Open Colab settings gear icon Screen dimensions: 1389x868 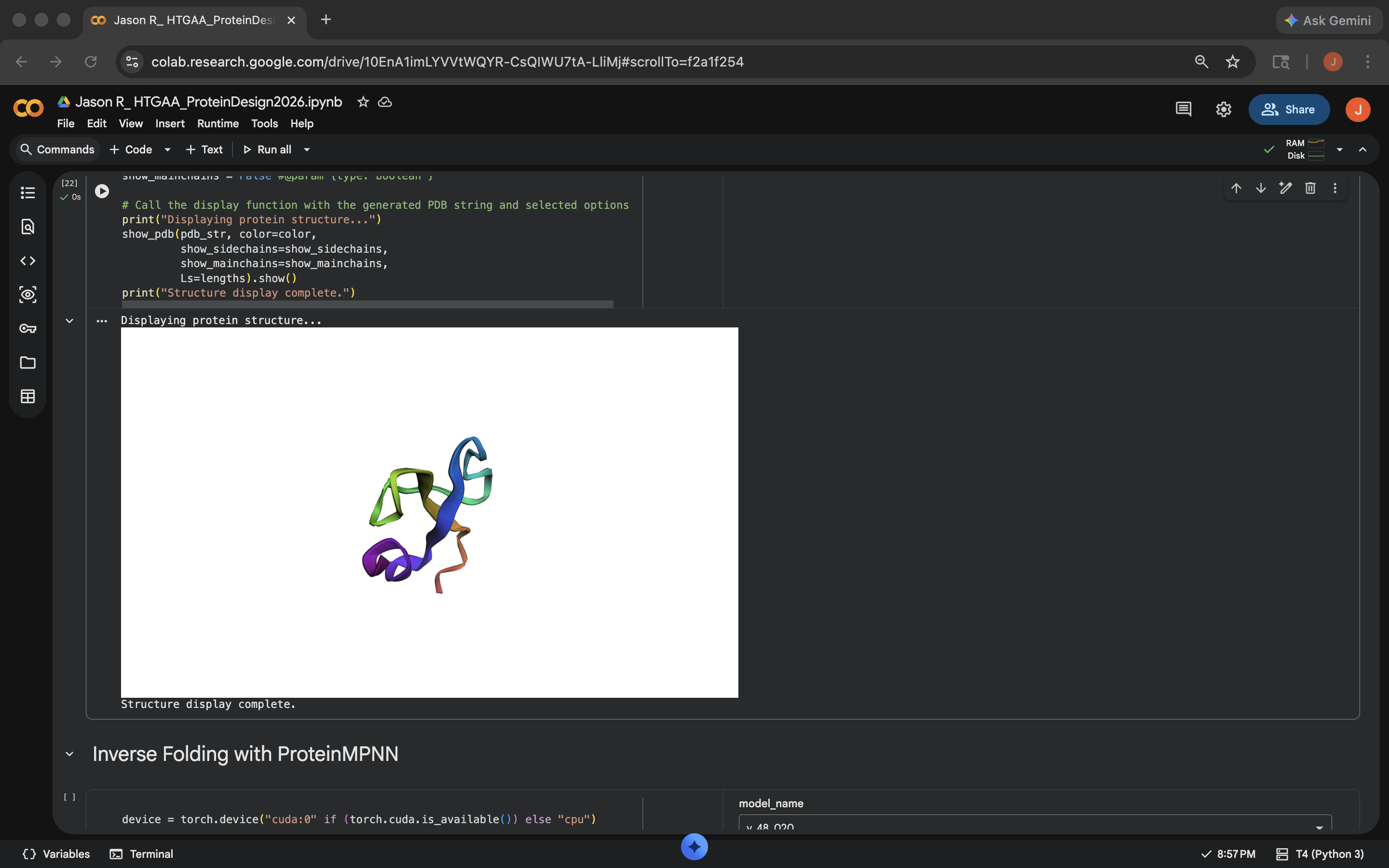pyautogui.click(x=1224, y=109)
